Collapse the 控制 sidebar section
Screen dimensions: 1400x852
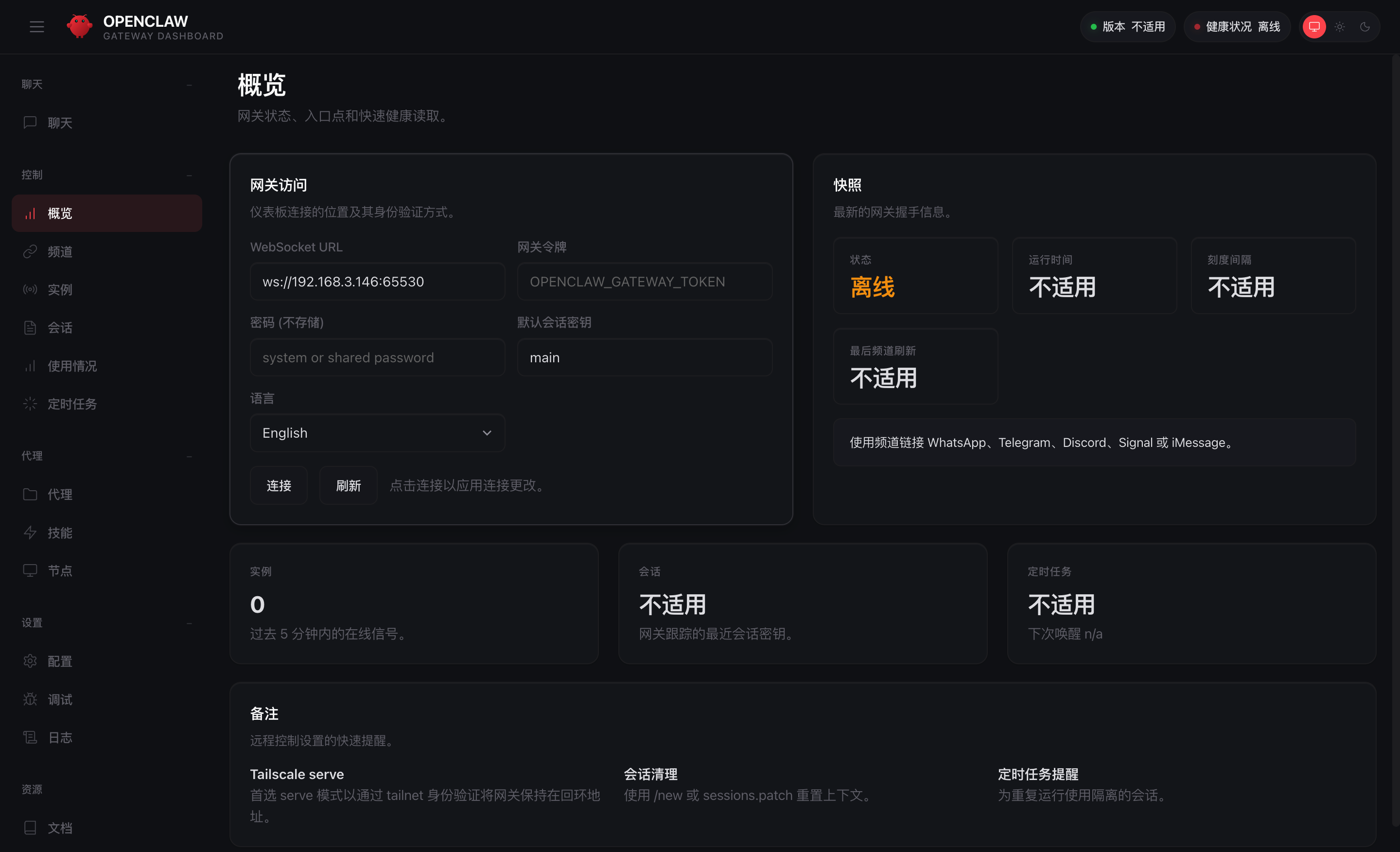click(x=189, y=175)
